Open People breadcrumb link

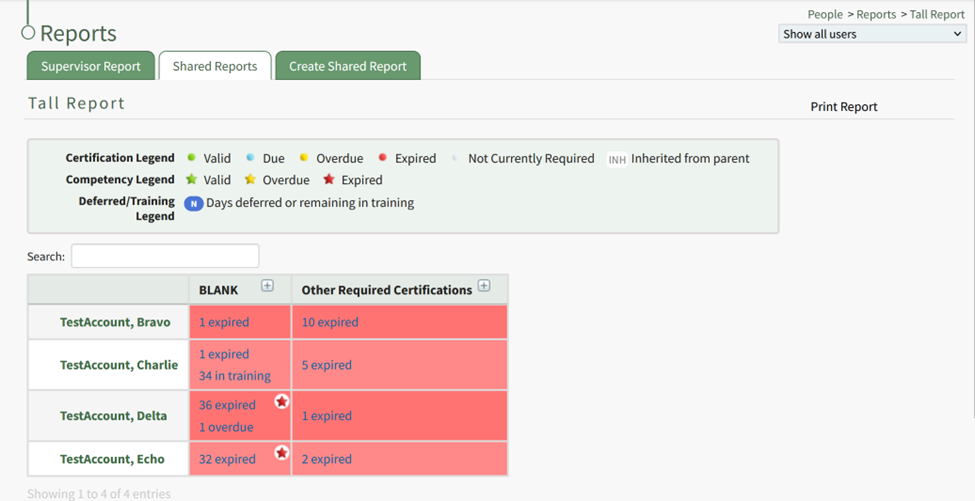coord(825,15)
